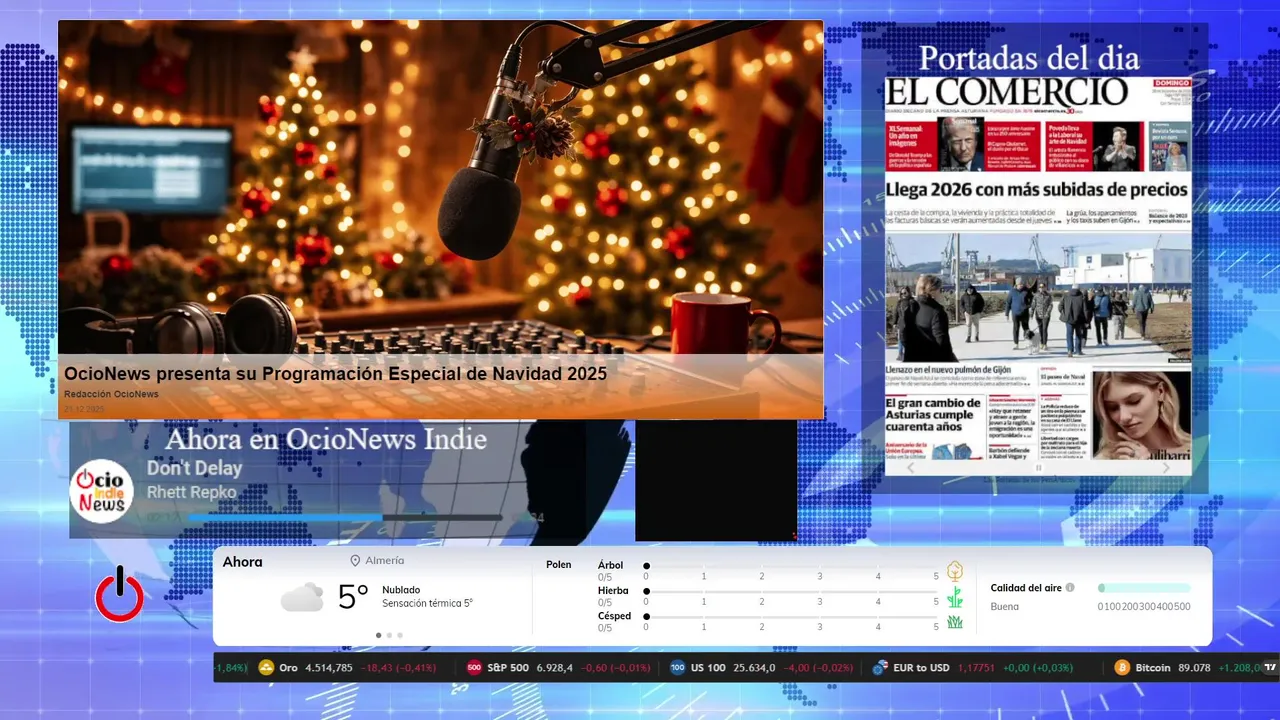Click the EUR to USD flag icon

tap(880, 668)
